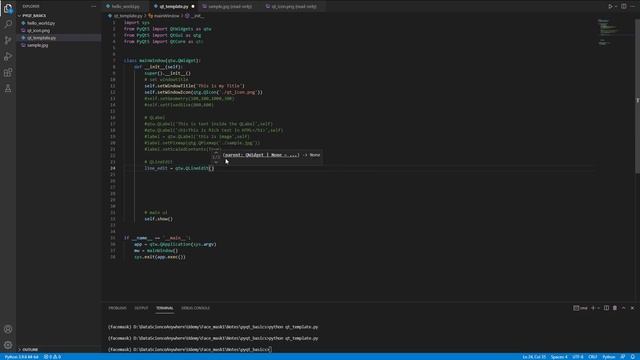Show next signature in parameter hint
The image size is (640, 360).
pyautogui.click(x=216, y=162)
